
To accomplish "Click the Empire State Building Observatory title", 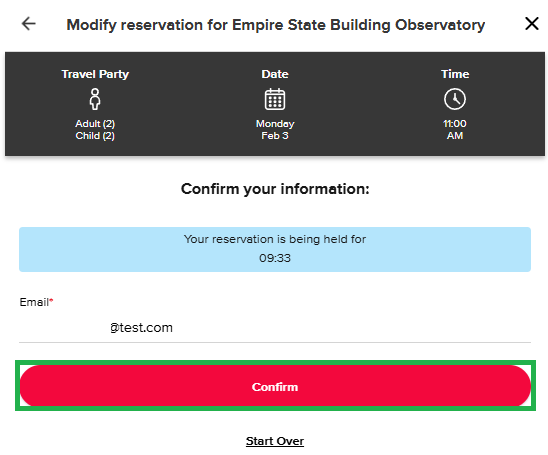I will tap(275, 25).
